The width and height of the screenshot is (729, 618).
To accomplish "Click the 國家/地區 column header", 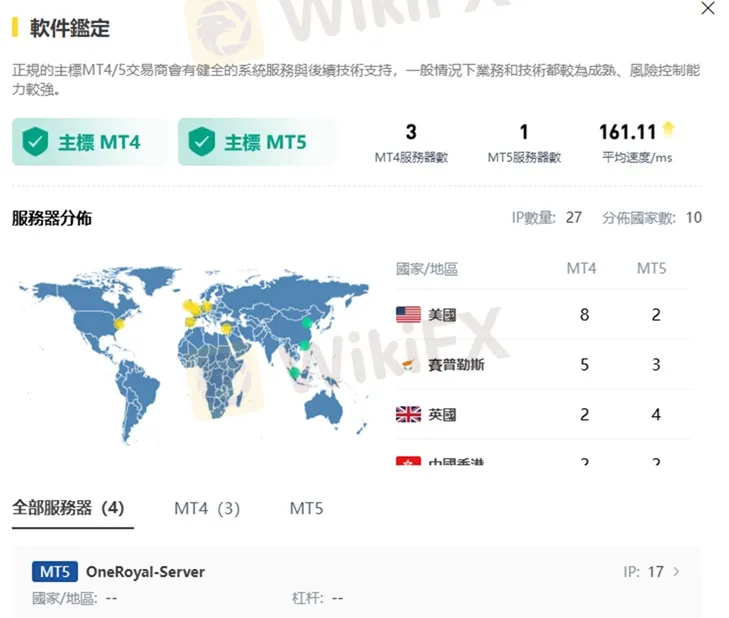I will 427,269.
